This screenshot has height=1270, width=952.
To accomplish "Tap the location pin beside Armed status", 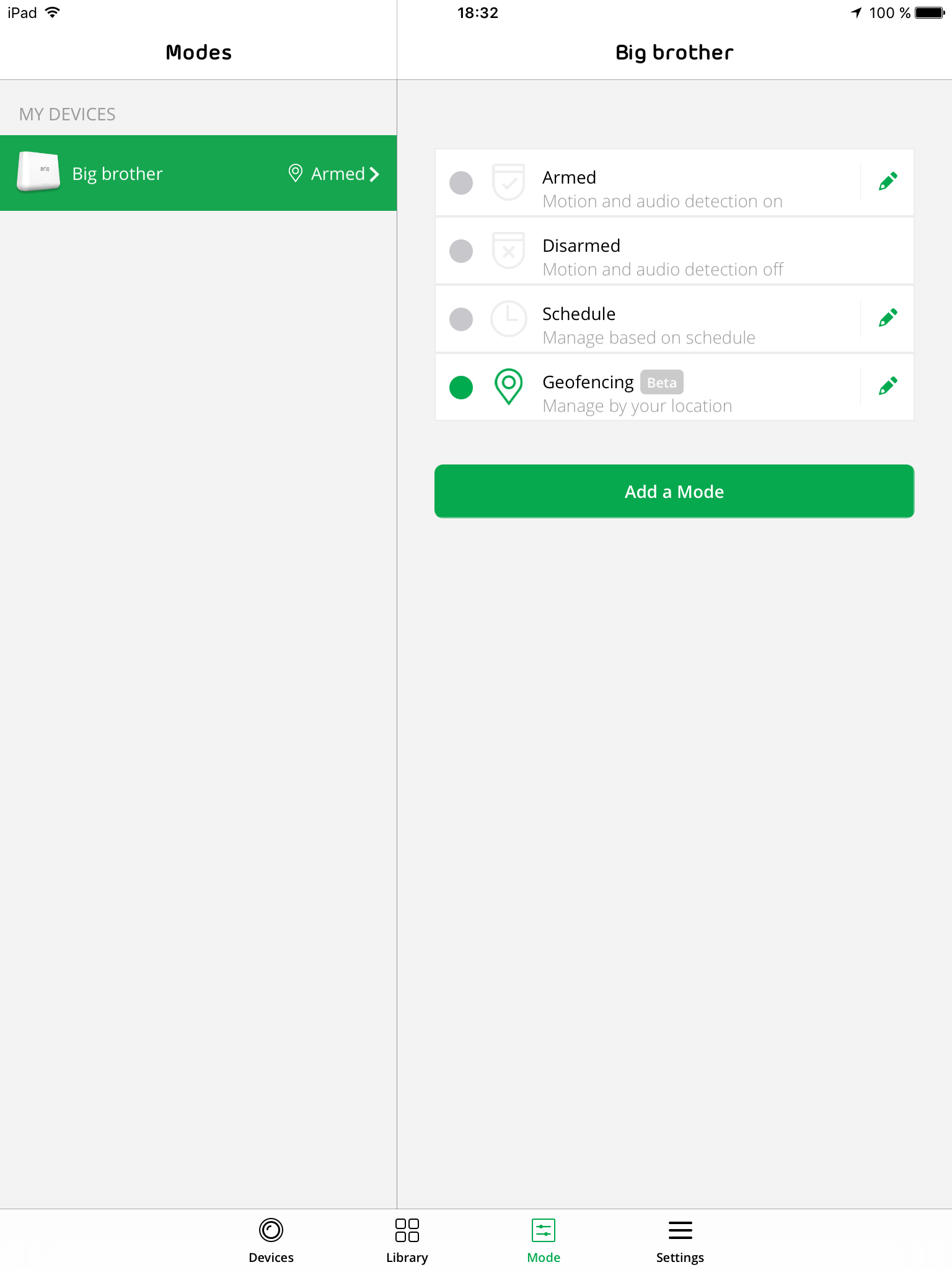I will (296, 173).
